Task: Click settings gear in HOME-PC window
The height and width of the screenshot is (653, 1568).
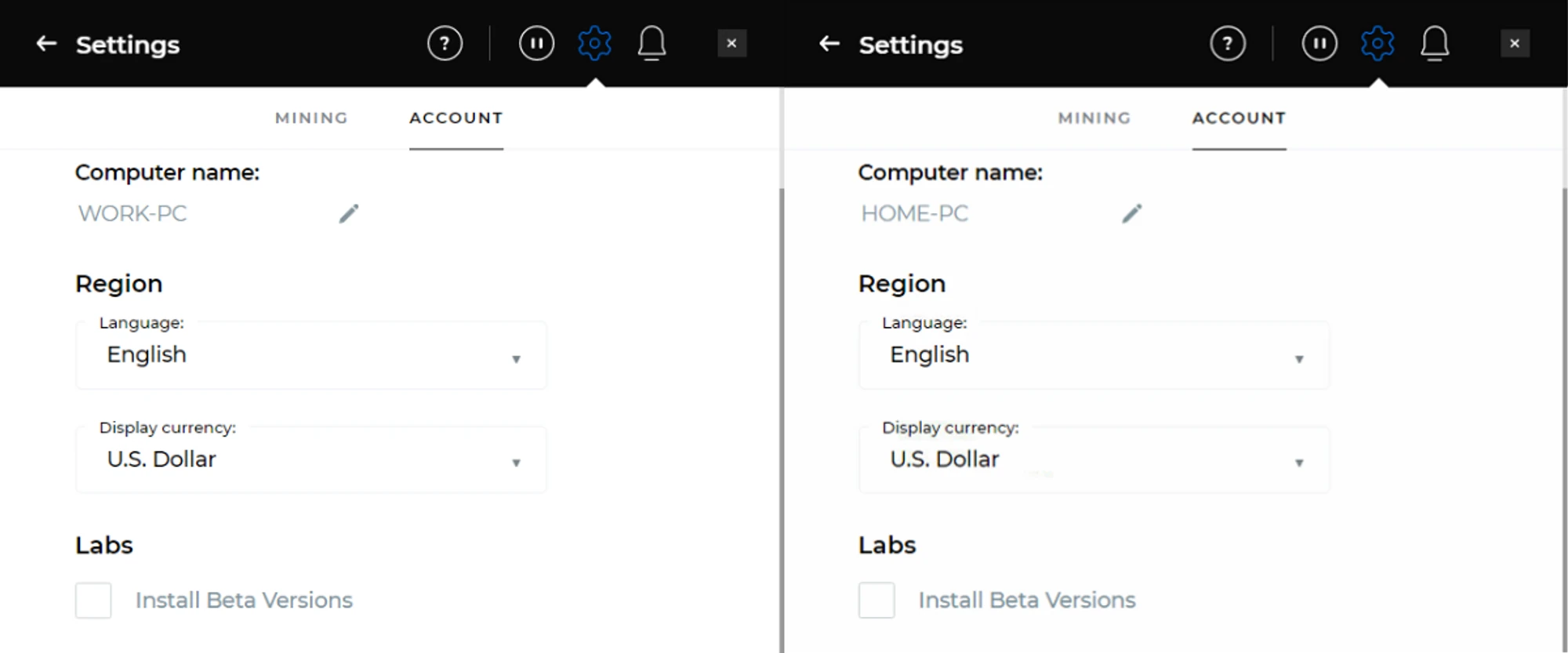Action: (x=1377, y=44)
